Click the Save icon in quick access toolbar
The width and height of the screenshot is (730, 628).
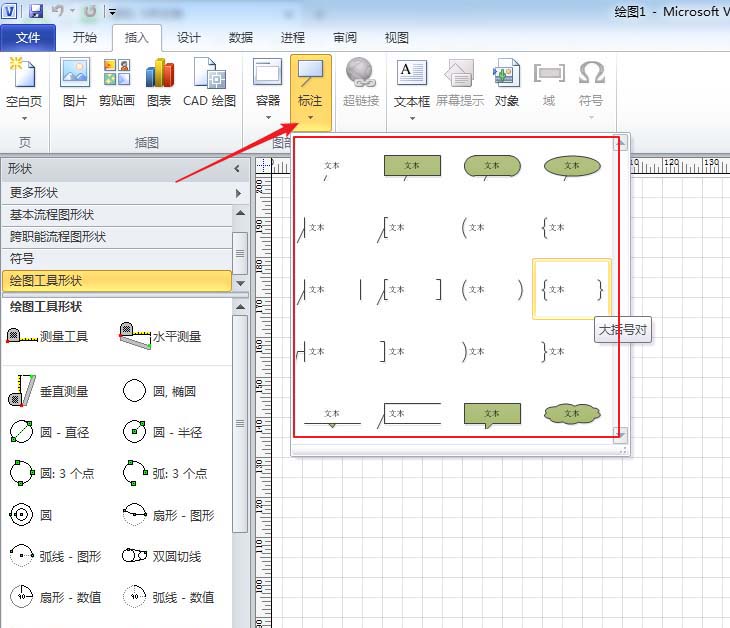point(36,11)
